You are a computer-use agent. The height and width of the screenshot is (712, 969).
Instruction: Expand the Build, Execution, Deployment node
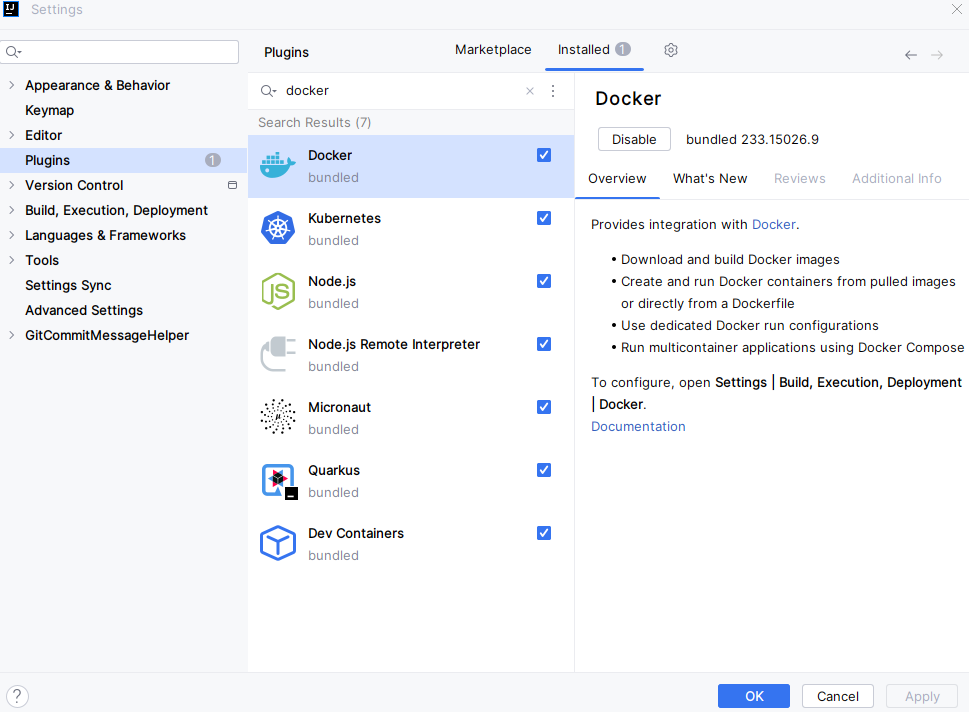(x=11, y=210)
